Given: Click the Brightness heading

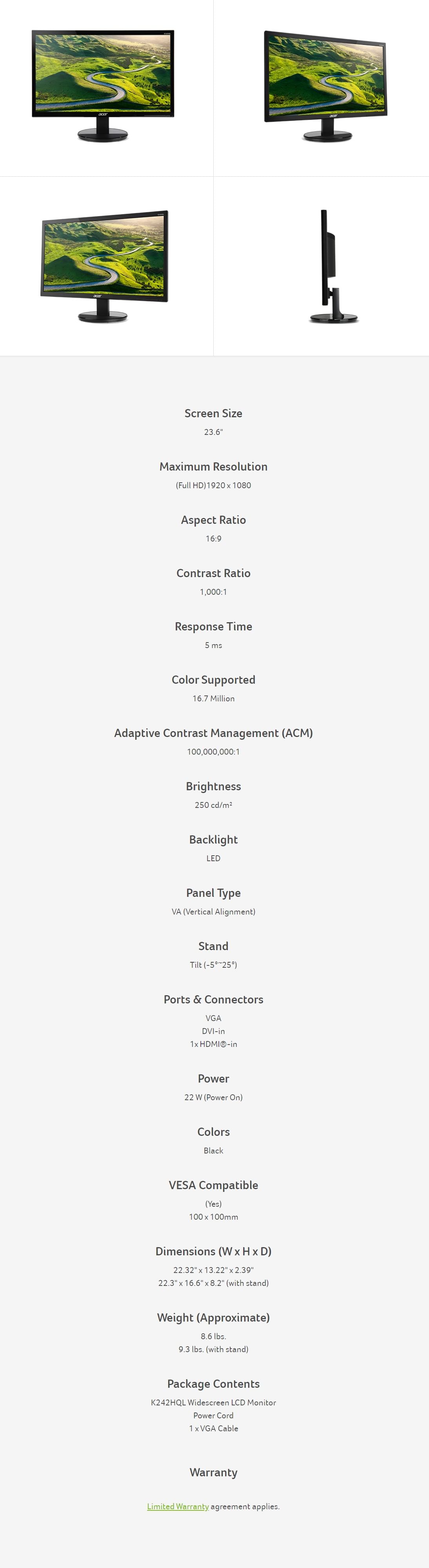Looking at the screenshot, I should coord(213,786).
